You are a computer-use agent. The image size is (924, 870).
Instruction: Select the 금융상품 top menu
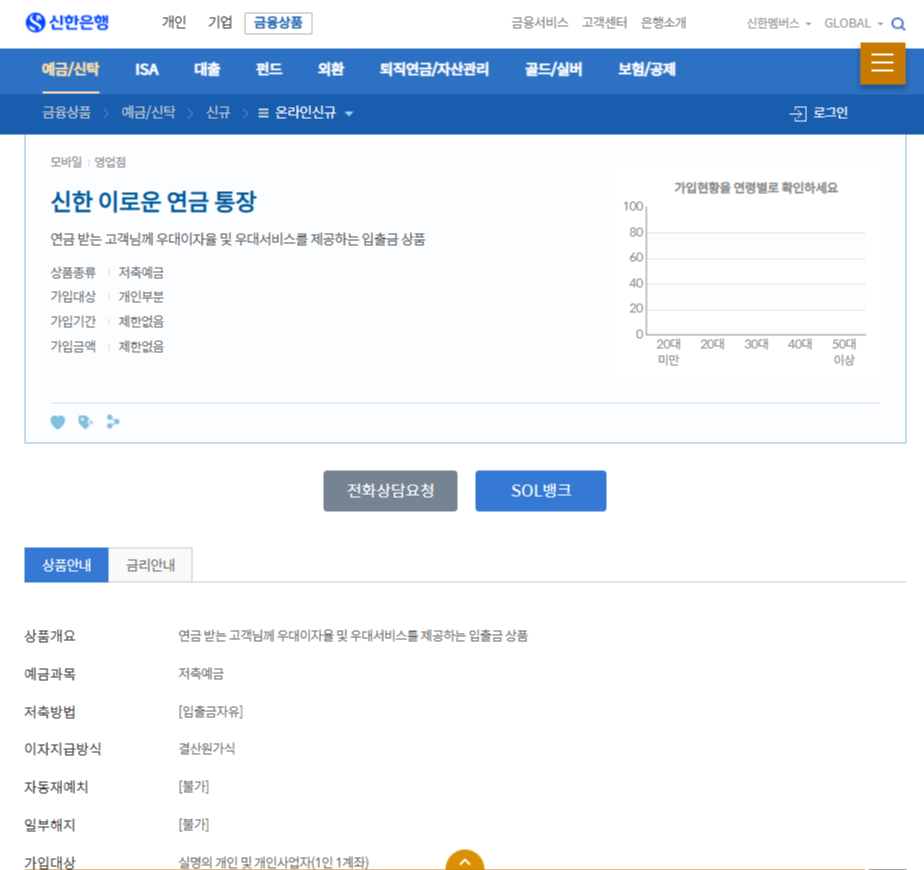(x=278, y=23)
